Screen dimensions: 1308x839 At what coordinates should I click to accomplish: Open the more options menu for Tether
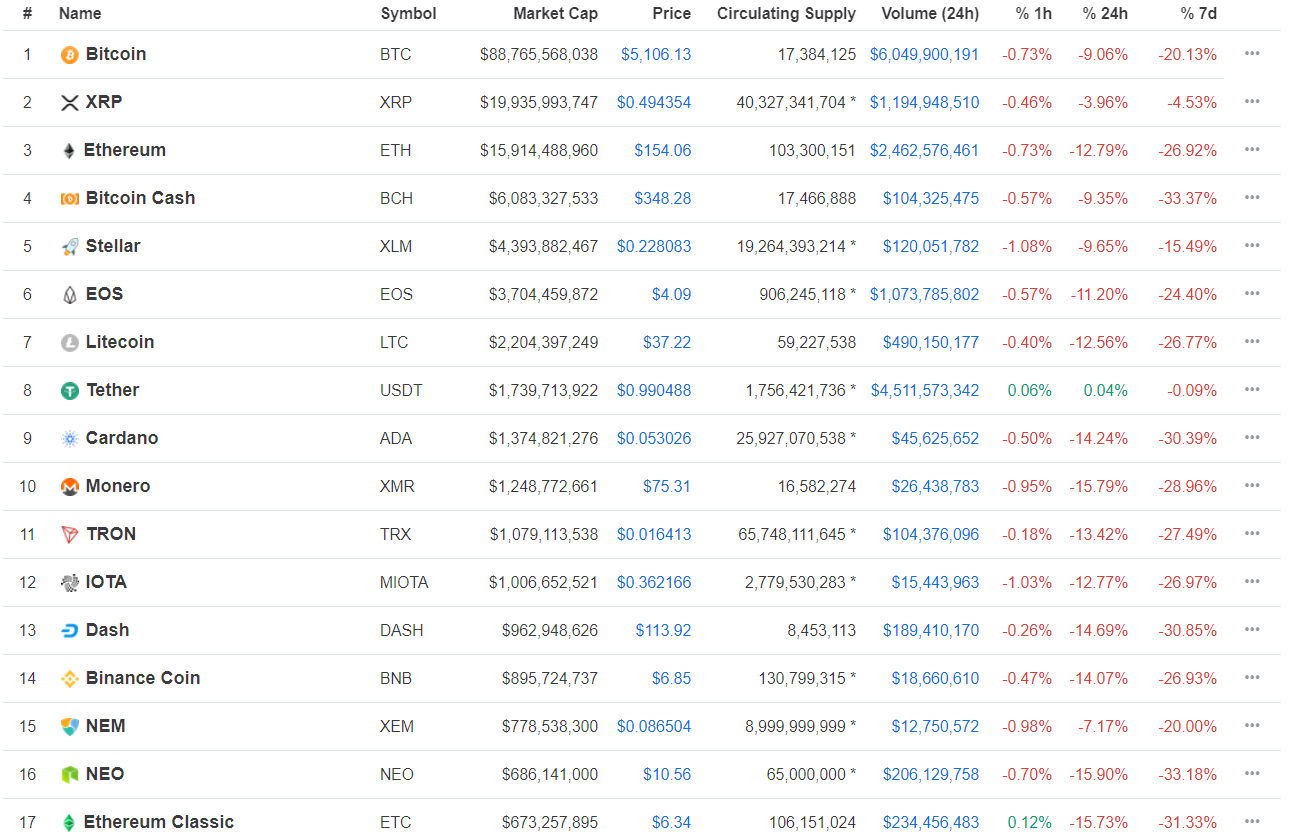tap(1252, 389)
